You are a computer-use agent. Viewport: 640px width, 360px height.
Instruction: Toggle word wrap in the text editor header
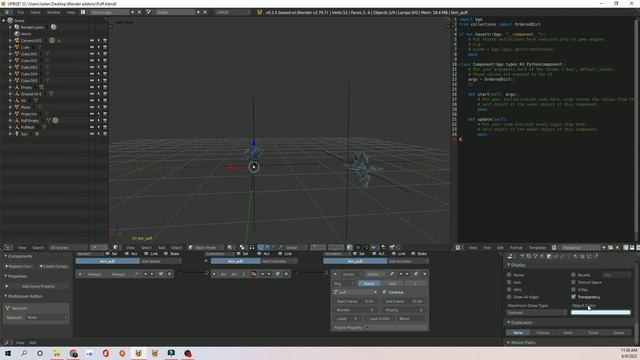632,247
